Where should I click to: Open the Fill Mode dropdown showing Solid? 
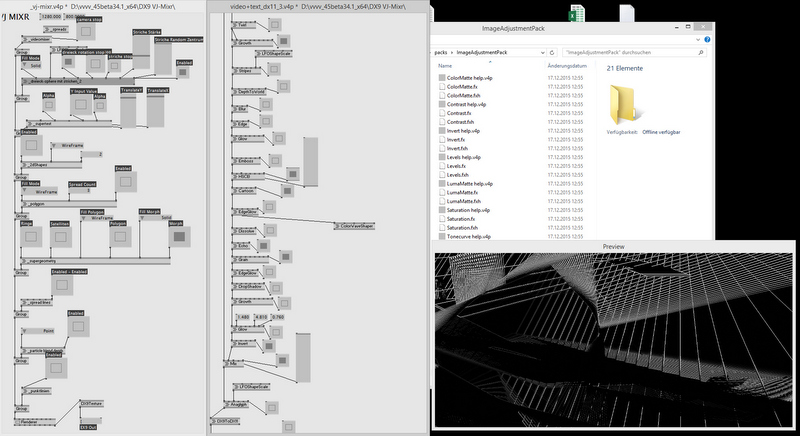pyautogui.click(x=33, y=66)
